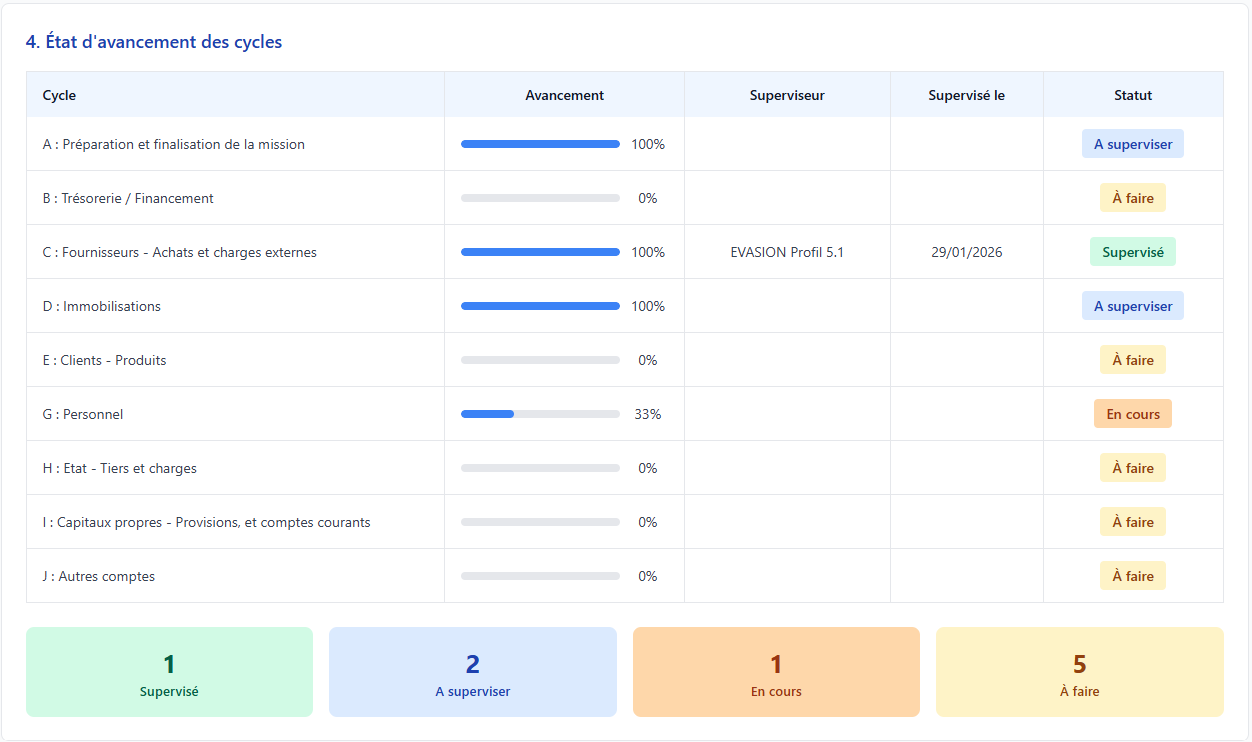Open the Supervisé summary card

tap(169, 672)
